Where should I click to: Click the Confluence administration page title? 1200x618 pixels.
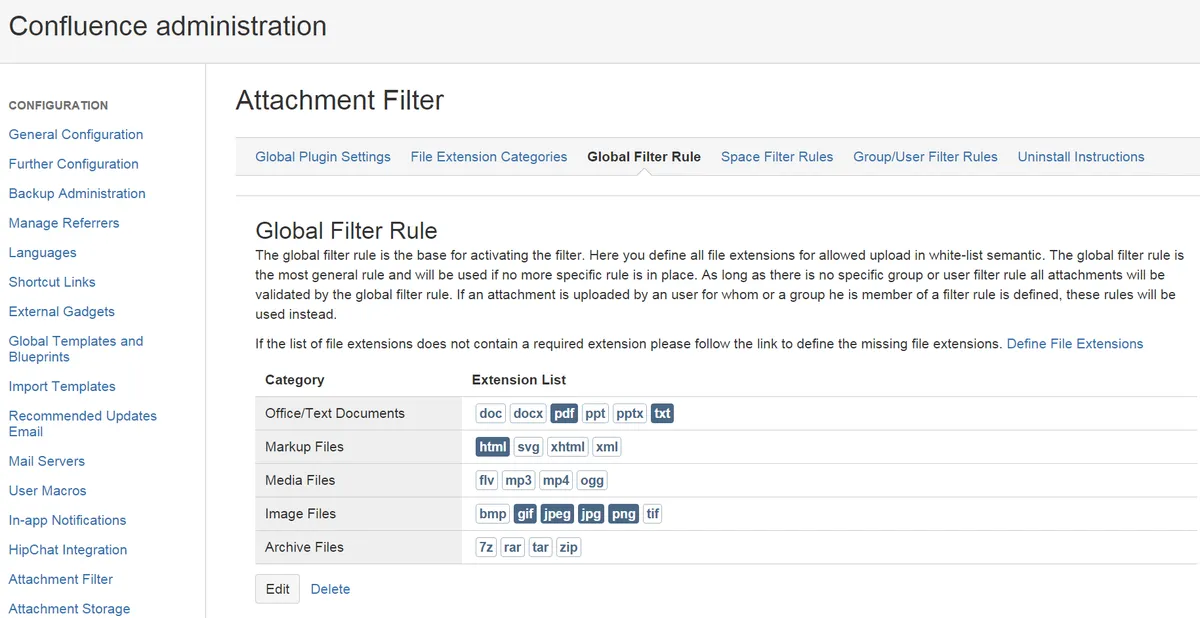168,26
